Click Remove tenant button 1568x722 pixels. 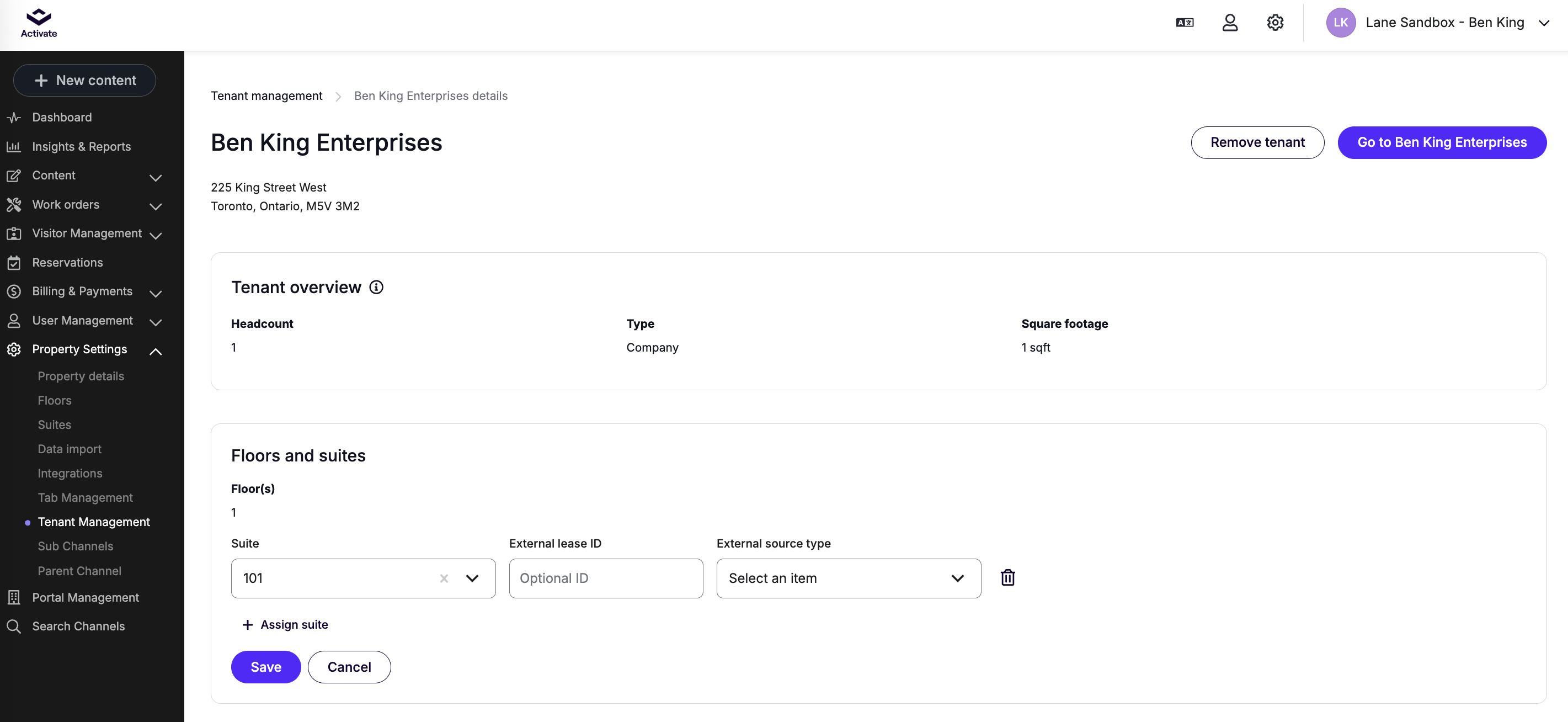click(x=1257, y=142)
